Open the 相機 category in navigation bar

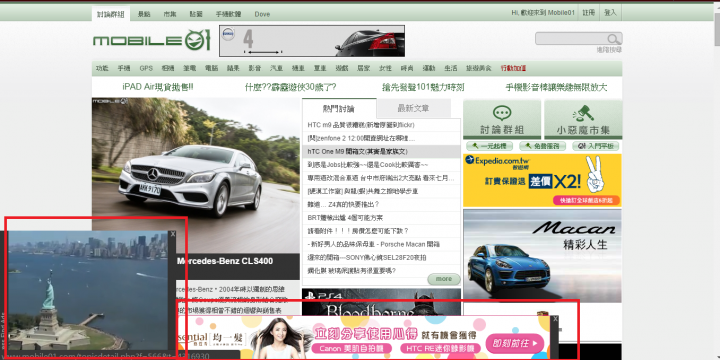pos(168,68)
